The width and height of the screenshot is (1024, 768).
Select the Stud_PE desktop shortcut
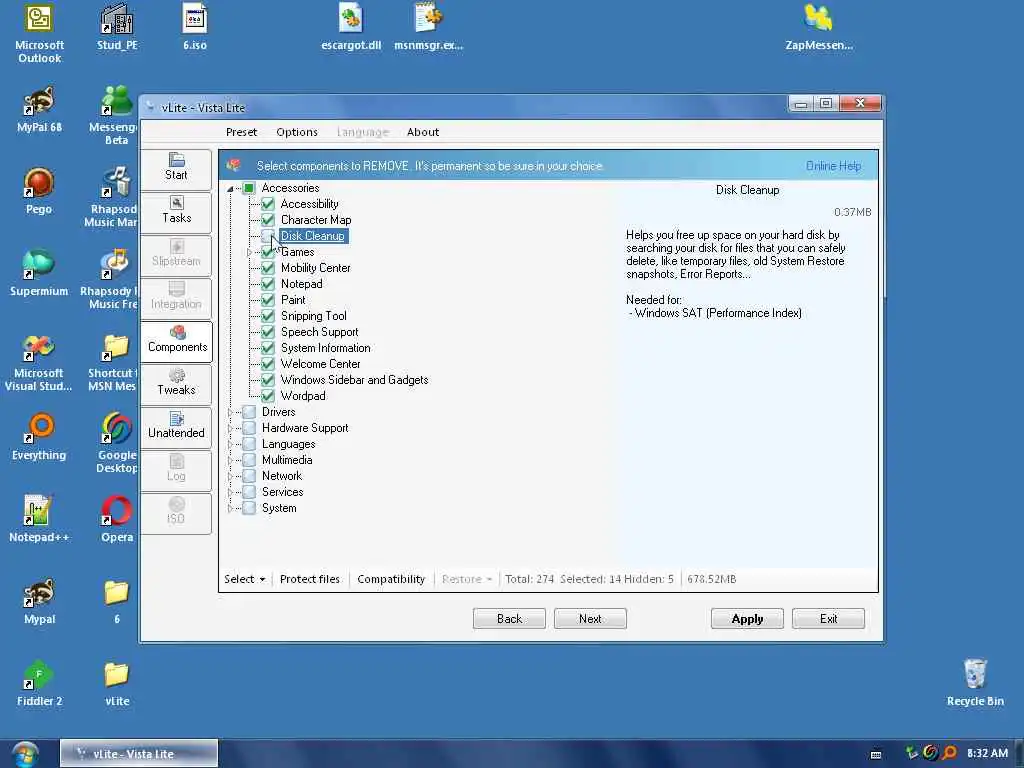117,27
